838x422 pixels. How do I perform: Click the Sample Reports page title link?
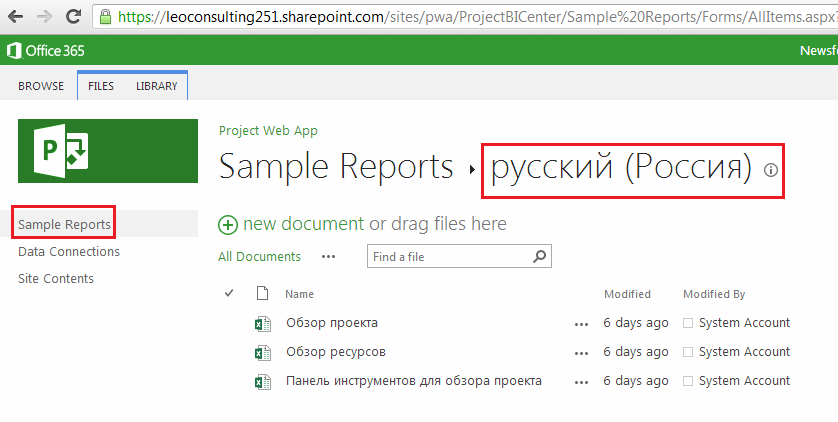coord(336,166)
